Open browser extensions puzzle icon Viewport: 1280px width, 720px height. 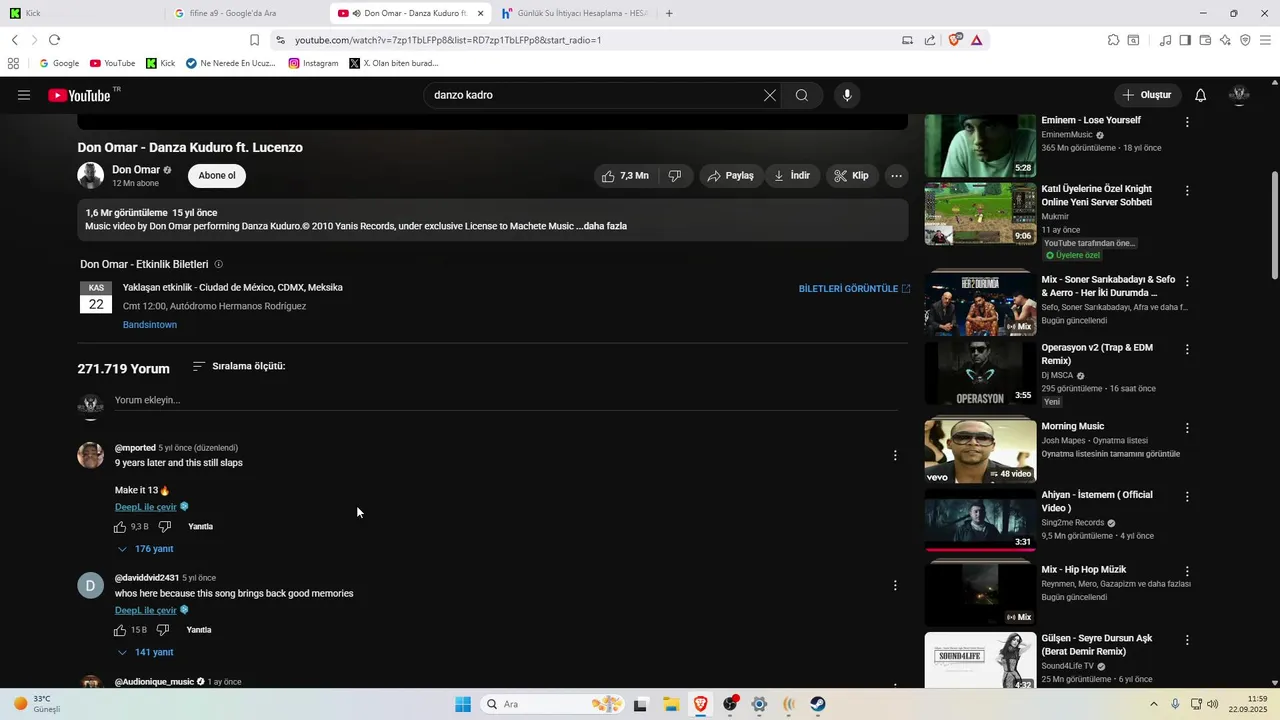(x=1113, y=40)
